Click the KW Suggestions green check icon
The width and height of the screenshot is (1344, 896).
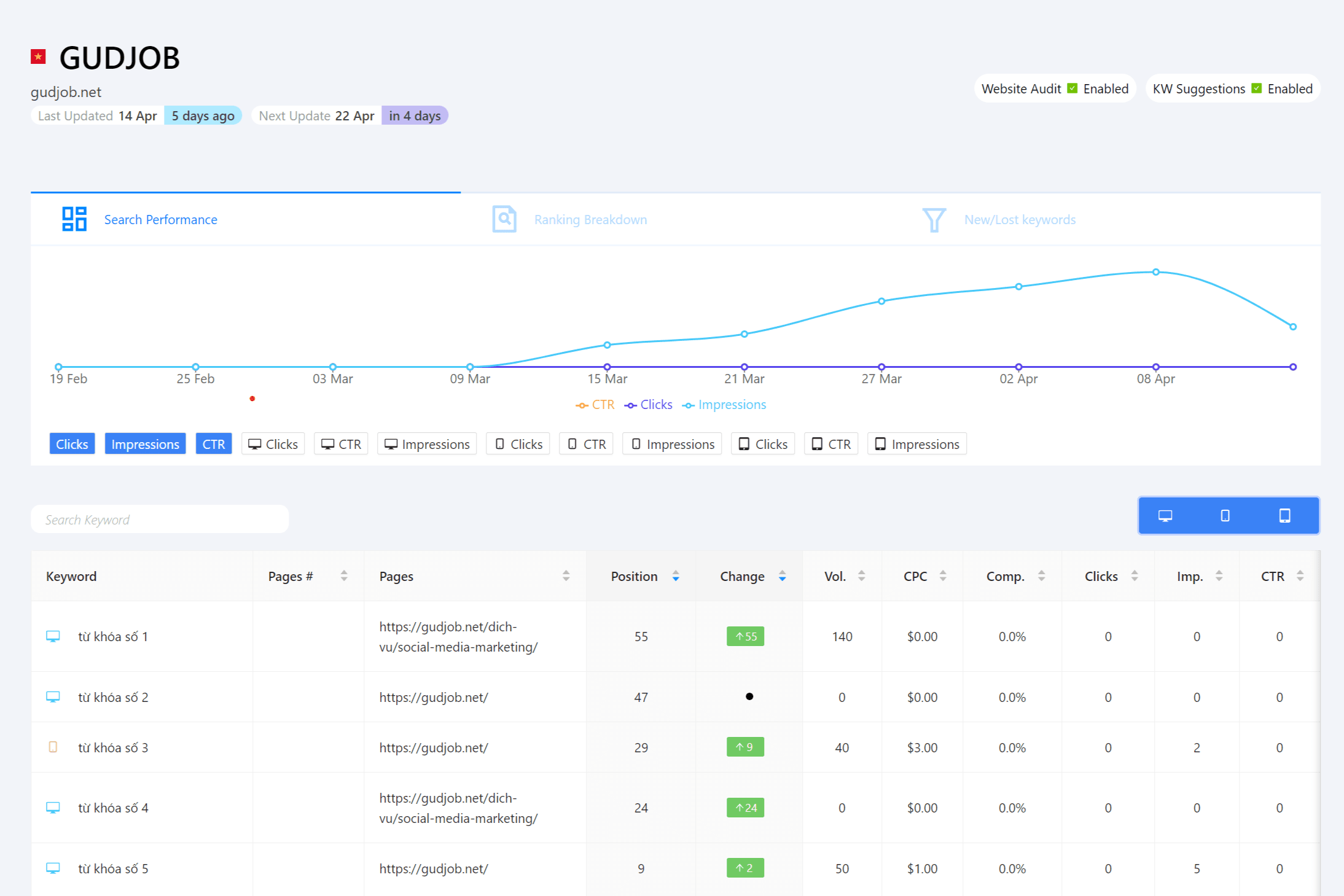coord(1257,88)
